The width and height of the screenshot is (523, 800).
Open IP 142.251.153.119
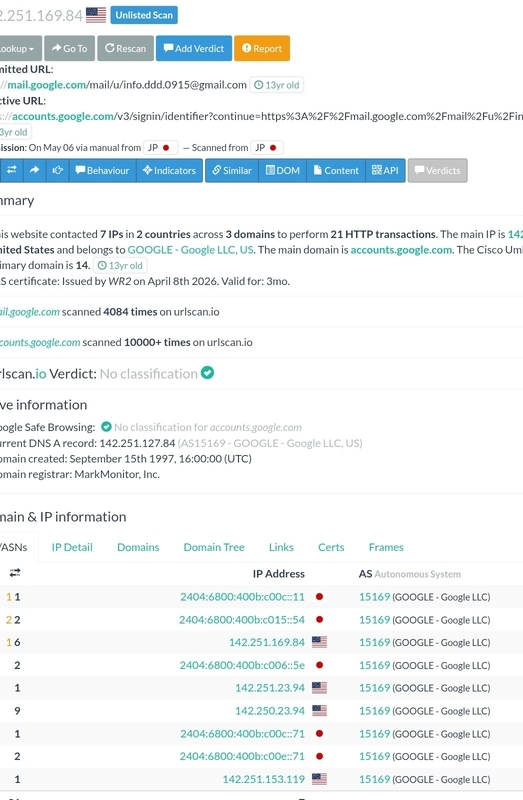coord(264,780)
